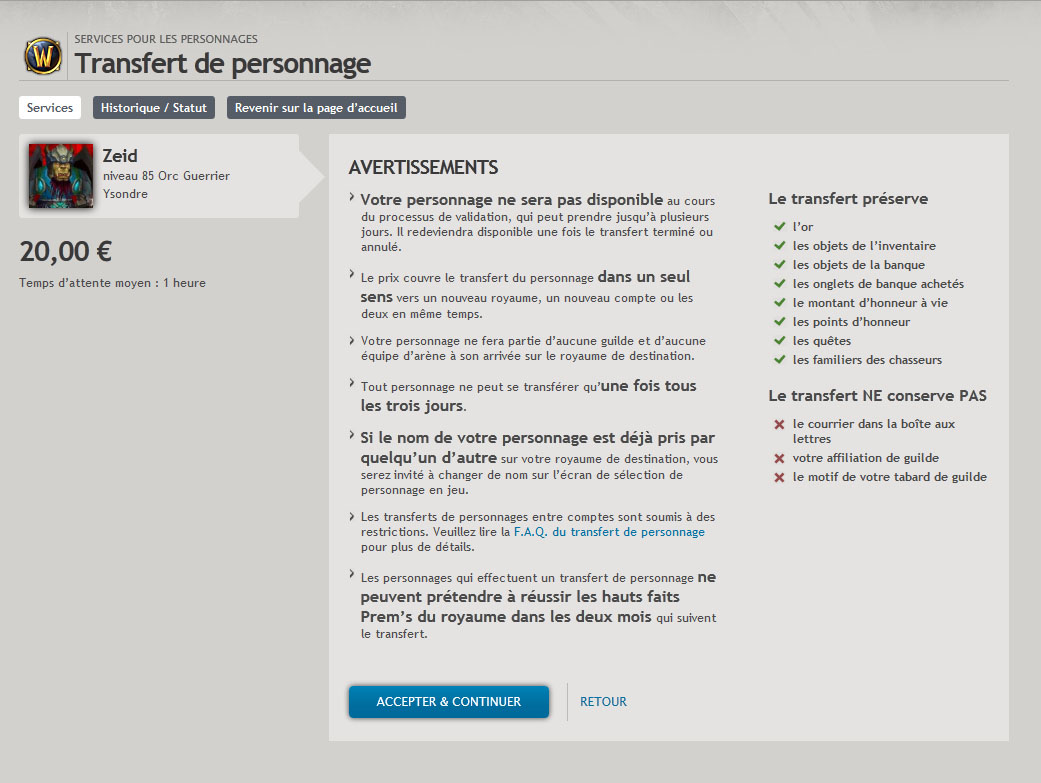Click the red X next to "votre affiliation de guilde"
This screenshot has width=1041, height=783.
779,458
